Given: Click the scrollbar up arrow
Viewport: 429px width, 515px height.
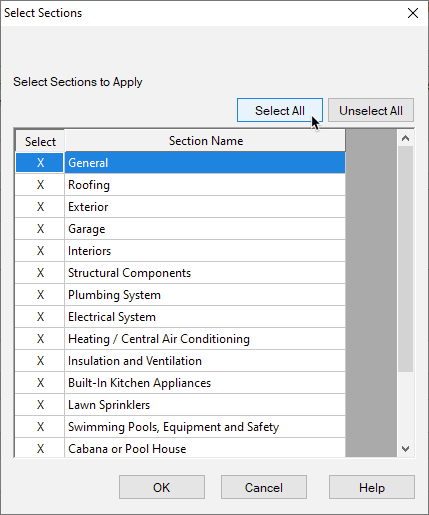Looking at the screenshot, I should 405,138.
